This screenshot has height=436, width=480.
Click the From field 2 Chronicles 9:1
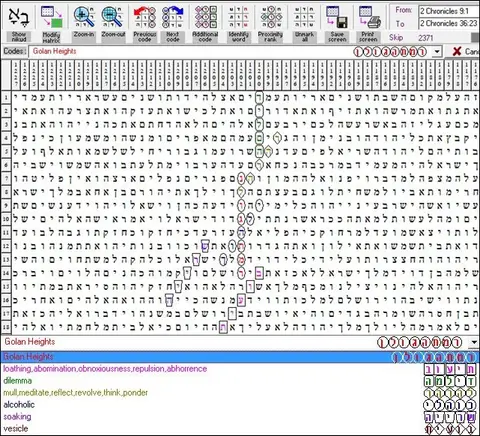(449, 11)
